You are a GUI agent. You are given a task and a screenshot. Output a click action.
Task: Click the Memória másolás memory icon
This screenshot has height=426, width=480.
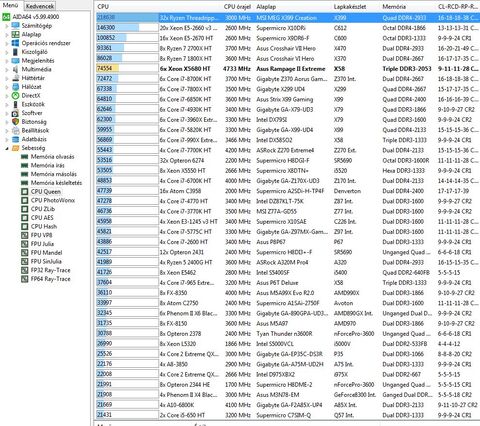(x=25, y=174)
